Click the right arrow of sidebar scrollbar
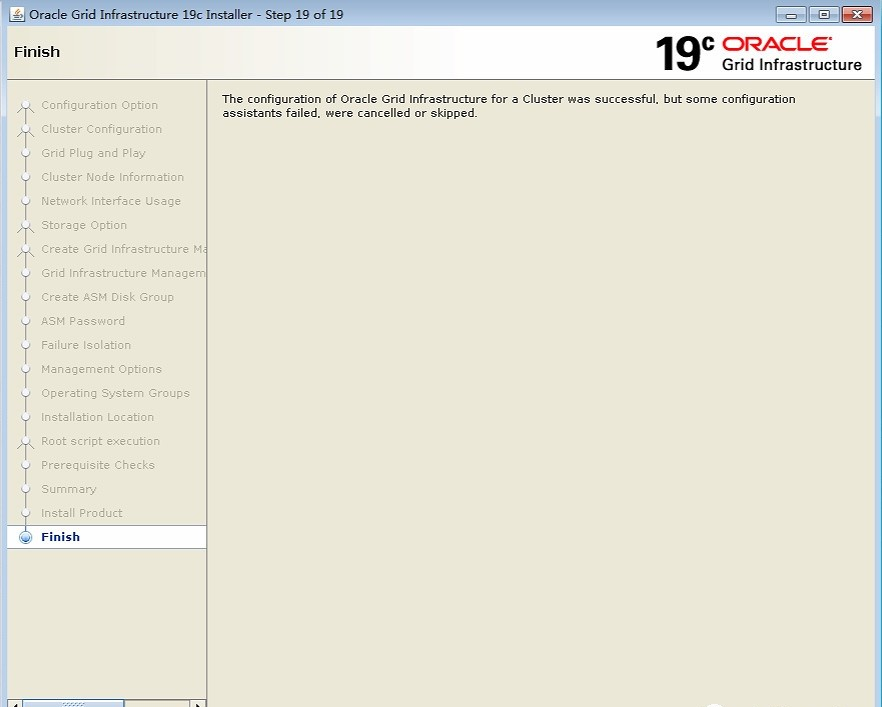The height and width of the screenshot is (707, 882). (x=197, y=704)
